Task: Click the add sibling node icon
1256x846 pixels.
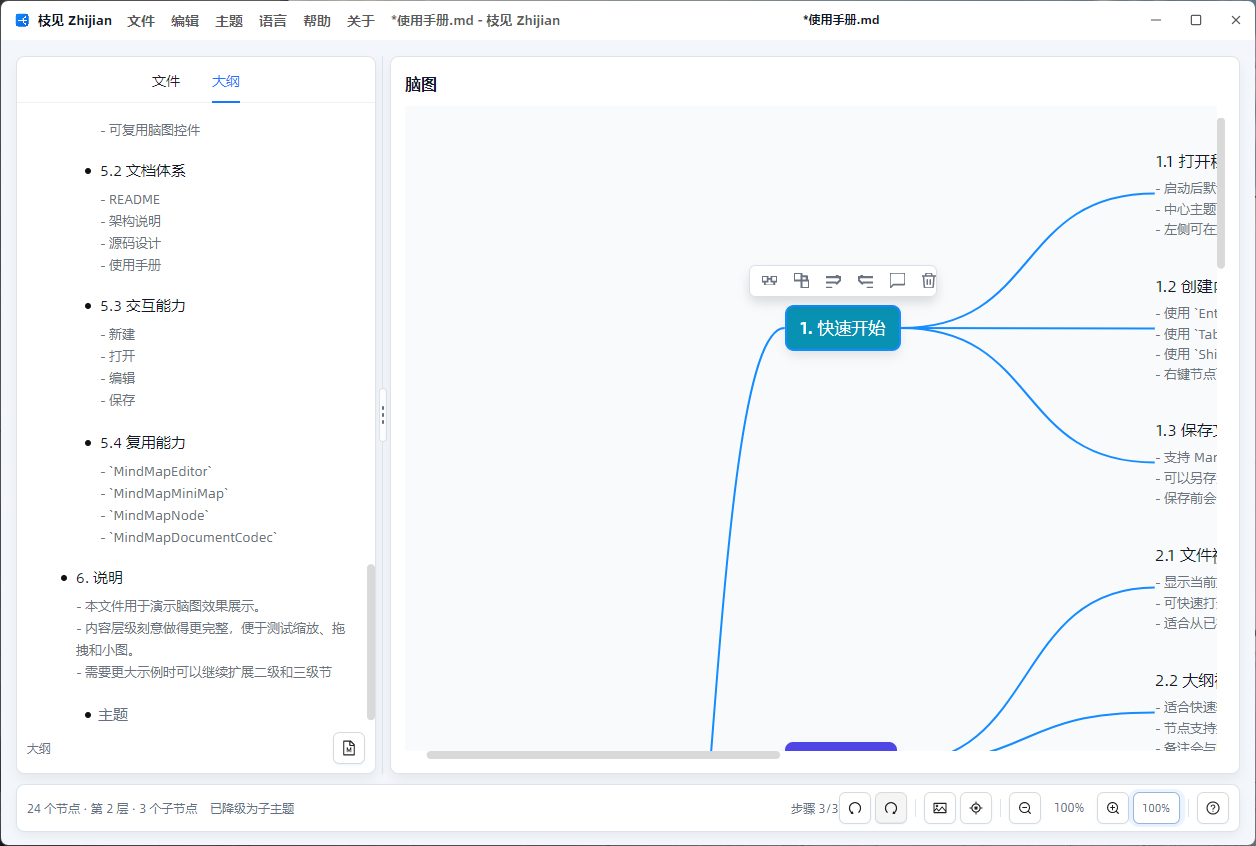Action: 769,281
